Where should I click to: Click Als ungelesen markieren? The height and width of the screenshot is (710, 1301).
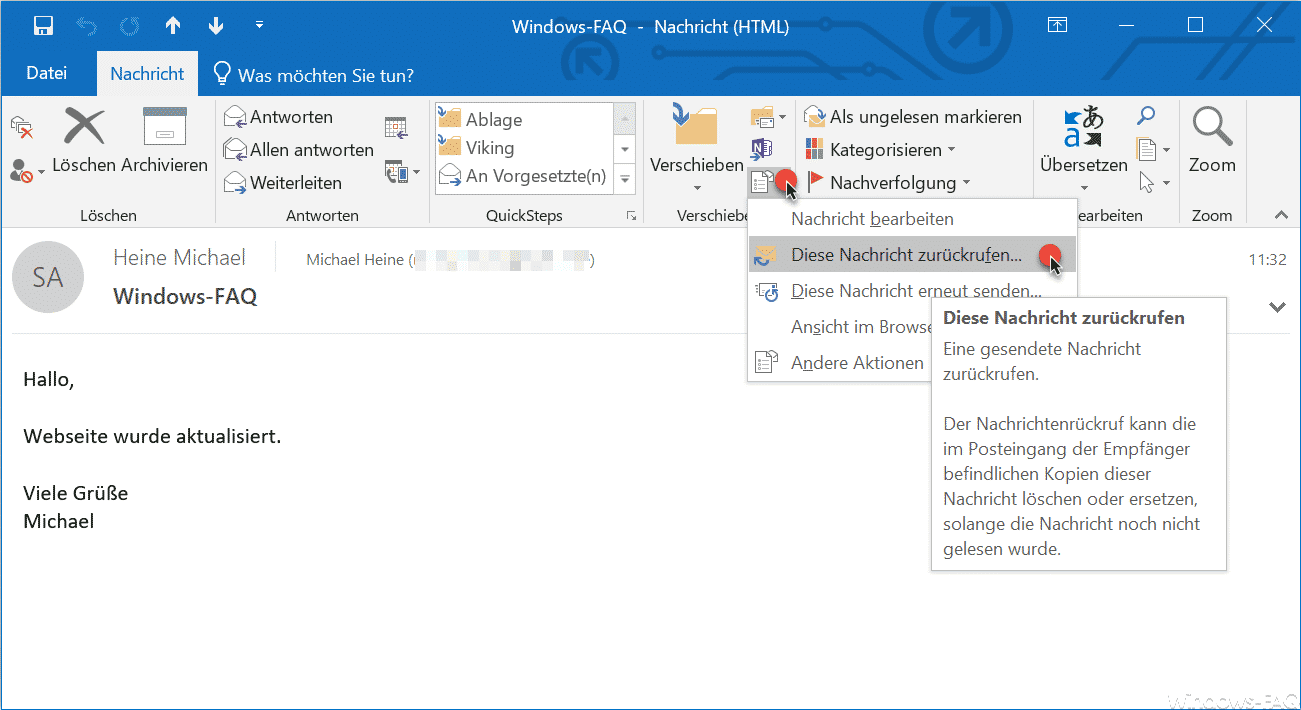tap(913, 117)
